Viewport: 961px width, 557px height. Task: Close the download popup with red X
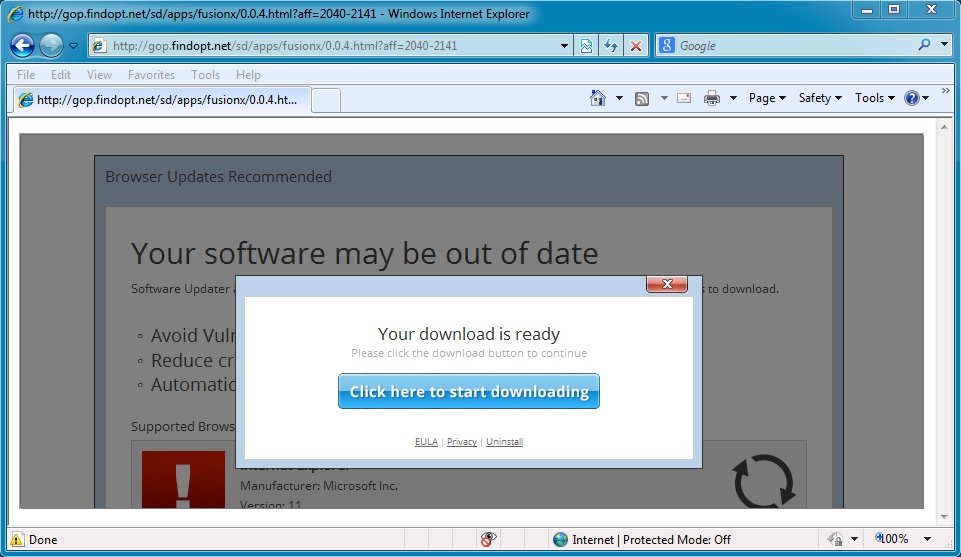[x=666, y=285]
